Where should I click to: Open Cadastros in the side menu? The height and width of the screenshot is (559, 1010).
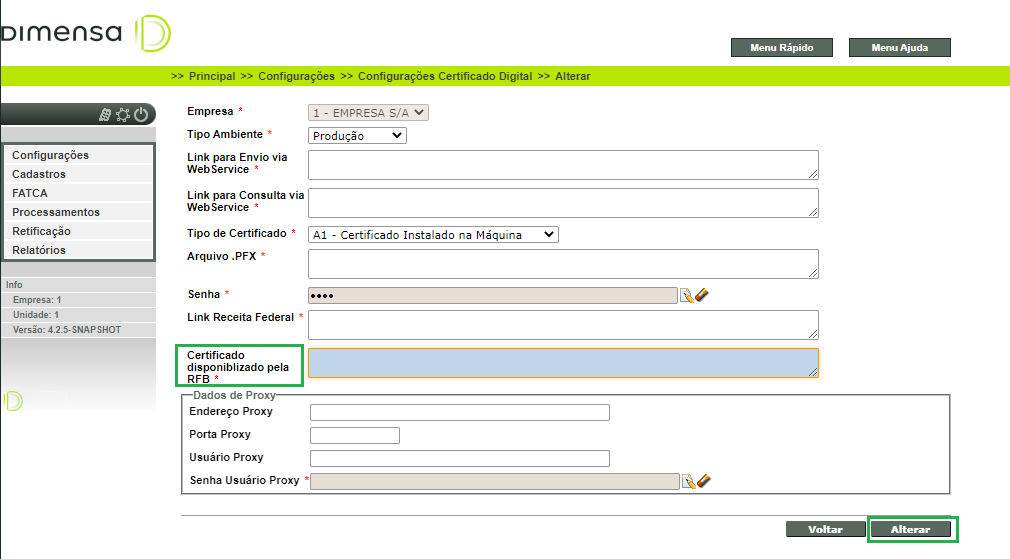[79, 174]
